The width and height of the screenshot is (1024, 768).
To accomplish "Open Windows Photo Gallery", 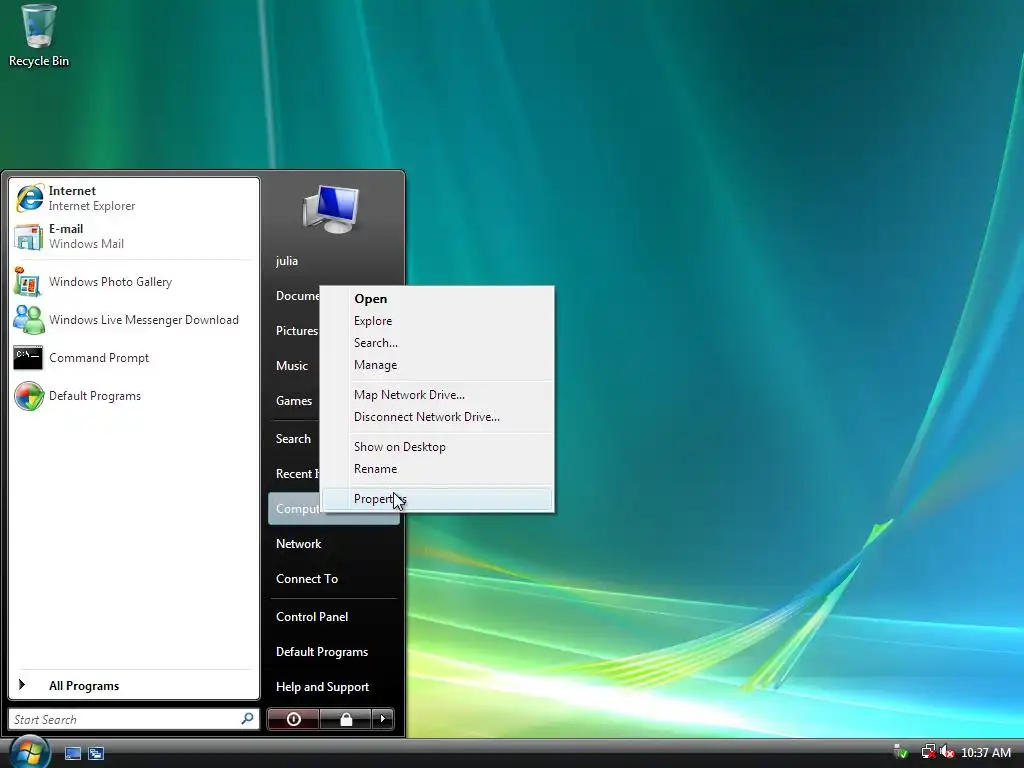I will click(134, 282).
